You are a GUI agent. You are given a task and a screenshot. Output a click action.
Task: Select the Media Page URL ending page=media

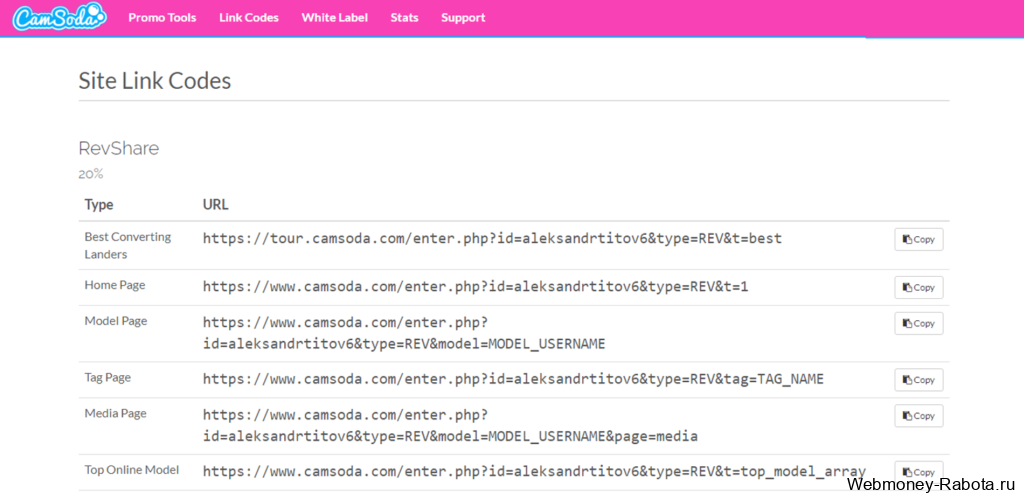[450, 425]
